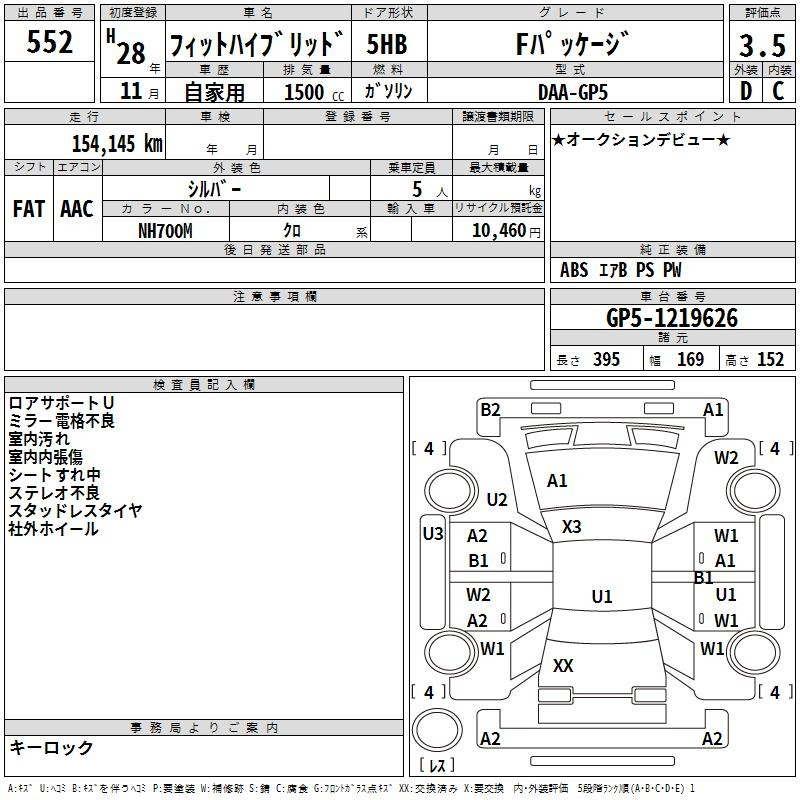Click the sales point ★オークションデビュー★
800x800 pixels.
tap(641, 140)
